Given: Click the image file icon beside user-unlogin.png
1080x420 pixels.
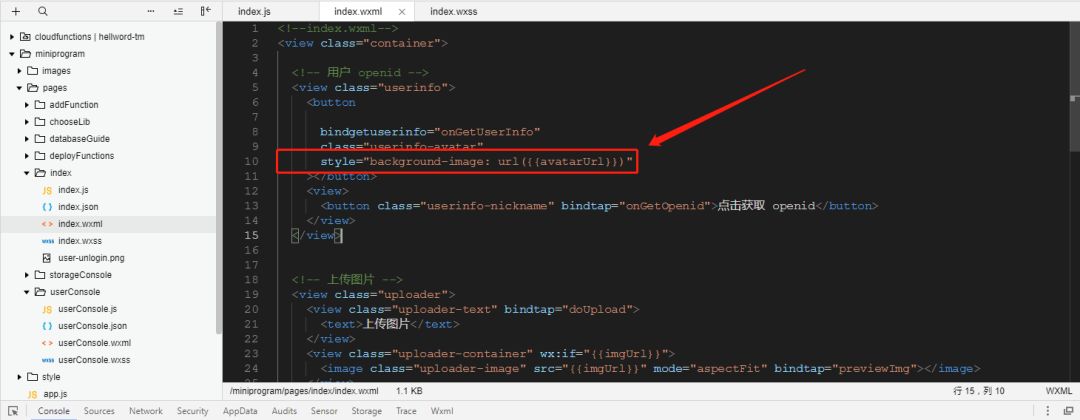Looking at the screenshot, I should pos(47,258).
